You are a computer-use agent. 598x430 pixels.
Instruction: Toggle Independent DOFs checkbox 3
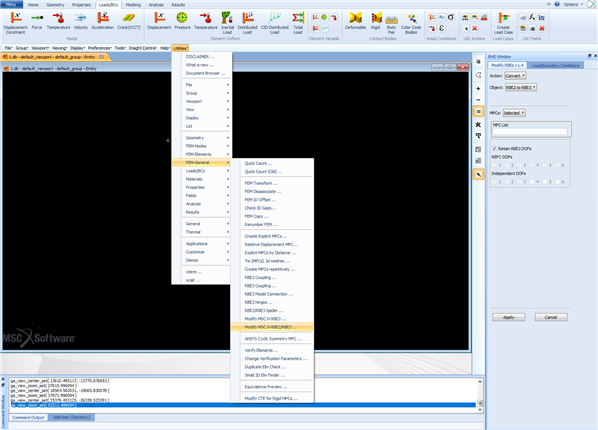click(x=519, y=182)
